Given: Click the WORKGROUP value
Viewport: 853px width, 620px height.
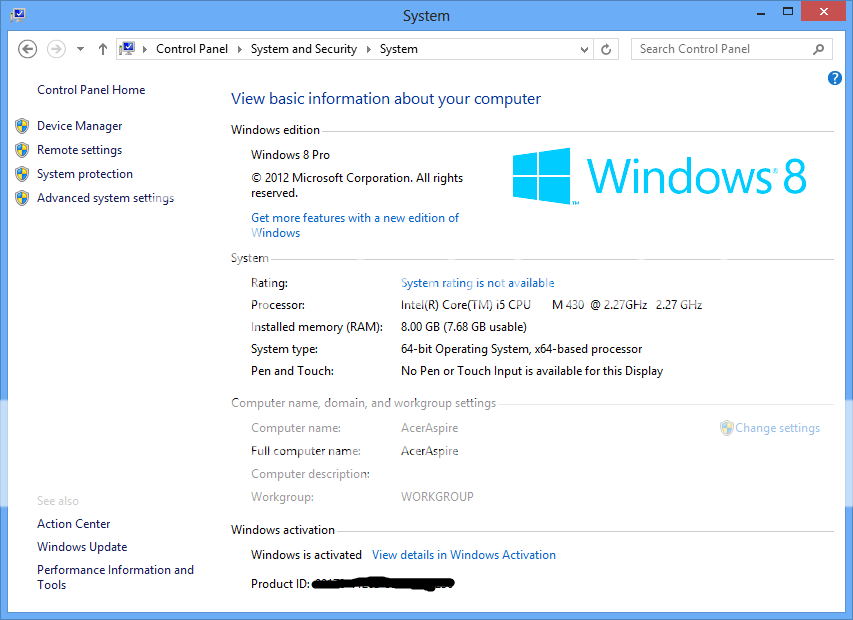Looking at the screenshot, I should tap(437, 497).
